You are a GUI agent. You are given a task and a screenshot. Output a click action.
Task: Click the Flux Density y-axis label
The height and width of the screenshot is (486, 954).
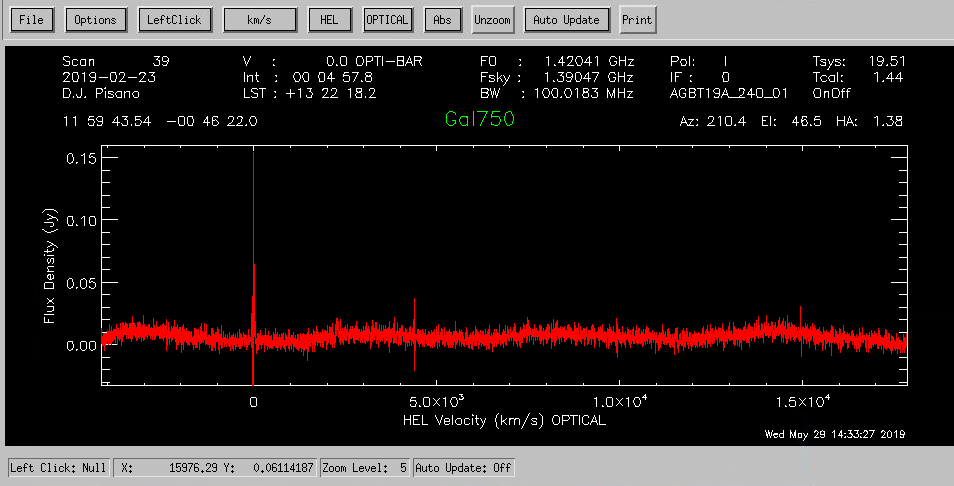49,266
